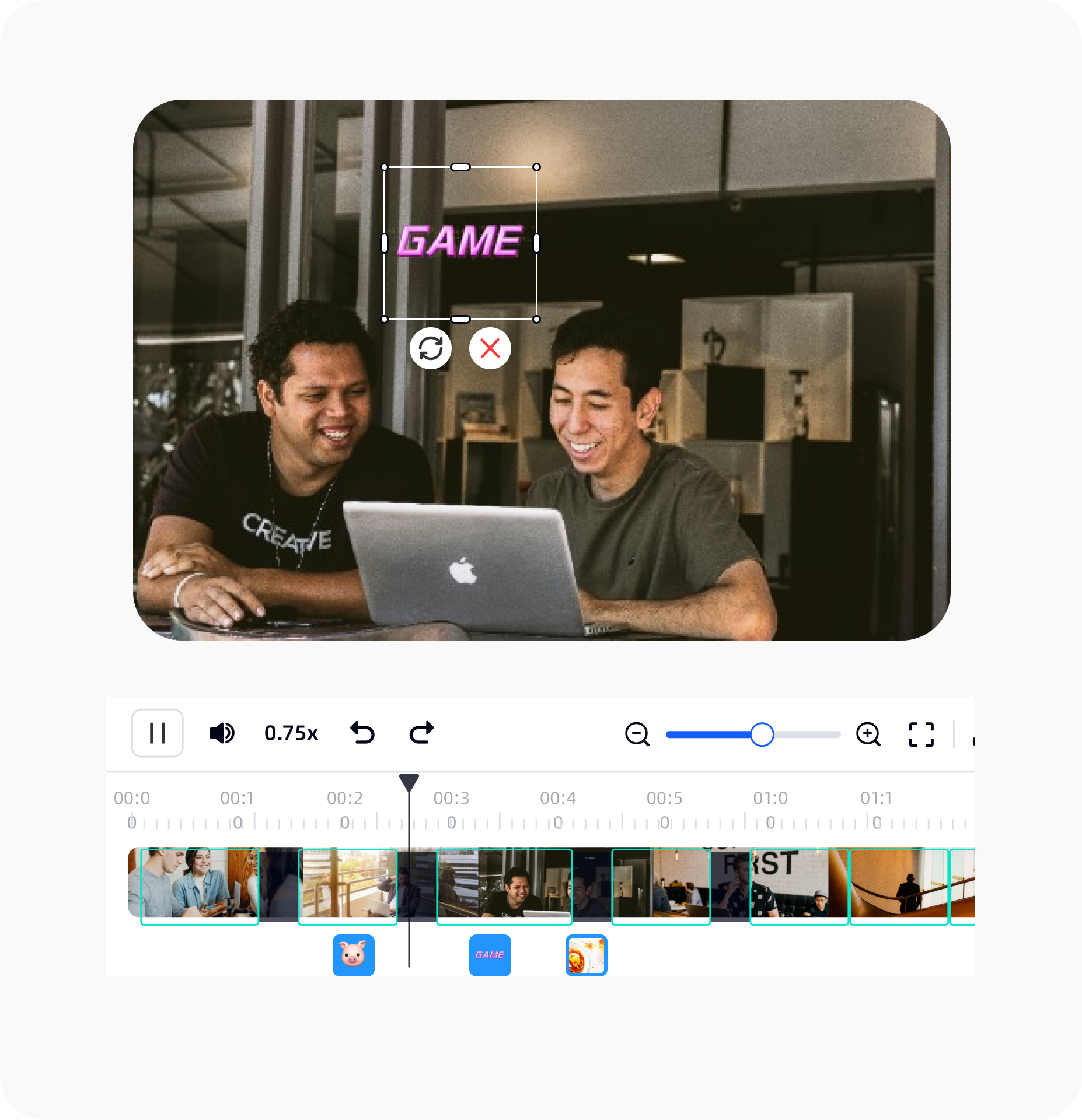Click the GAME text overlay in preview

[x=460, y=242]
